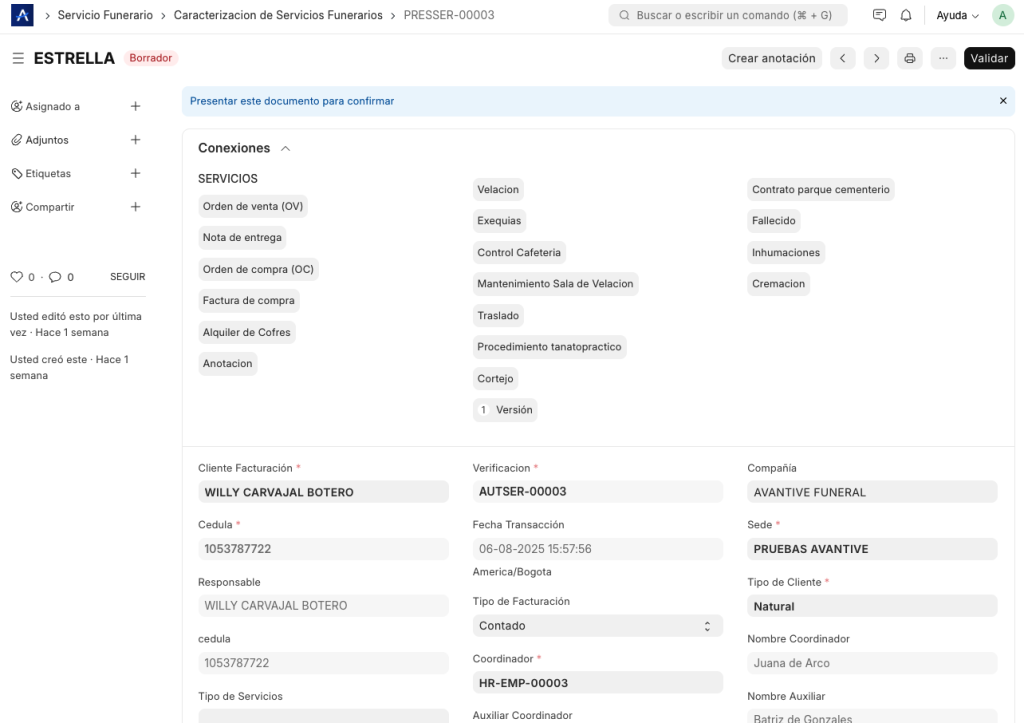Click SEGUIR to follow document
The width and height of the screenshot is (1024, 723).
point(127,277)
